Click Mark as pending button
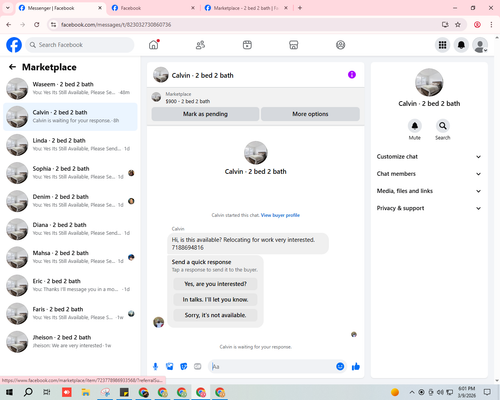This screenshot has width=500, height=400. coord(205,114)
